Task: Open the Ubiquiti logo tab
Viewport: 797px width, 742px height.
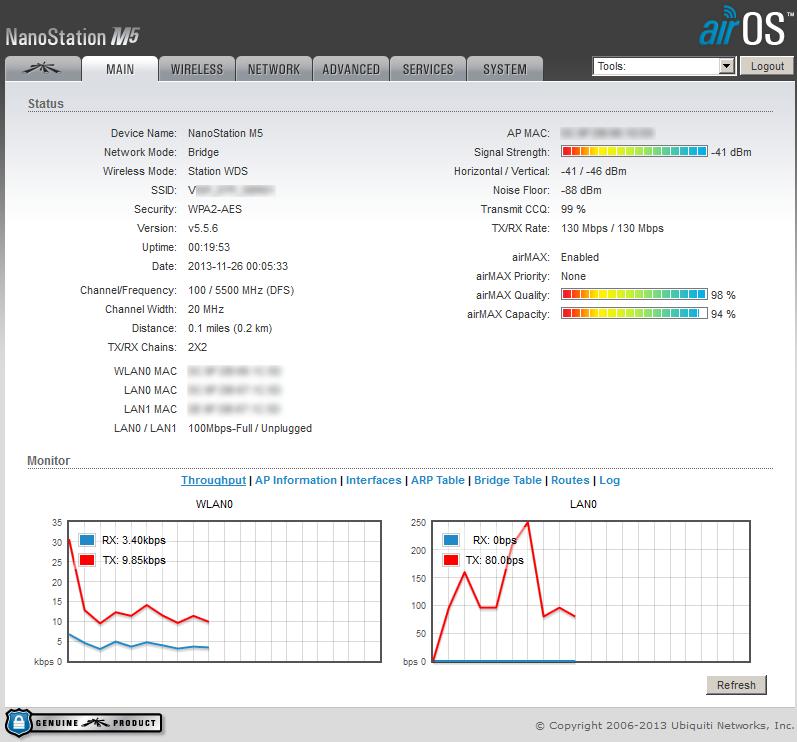Action: tap(43, 69)
